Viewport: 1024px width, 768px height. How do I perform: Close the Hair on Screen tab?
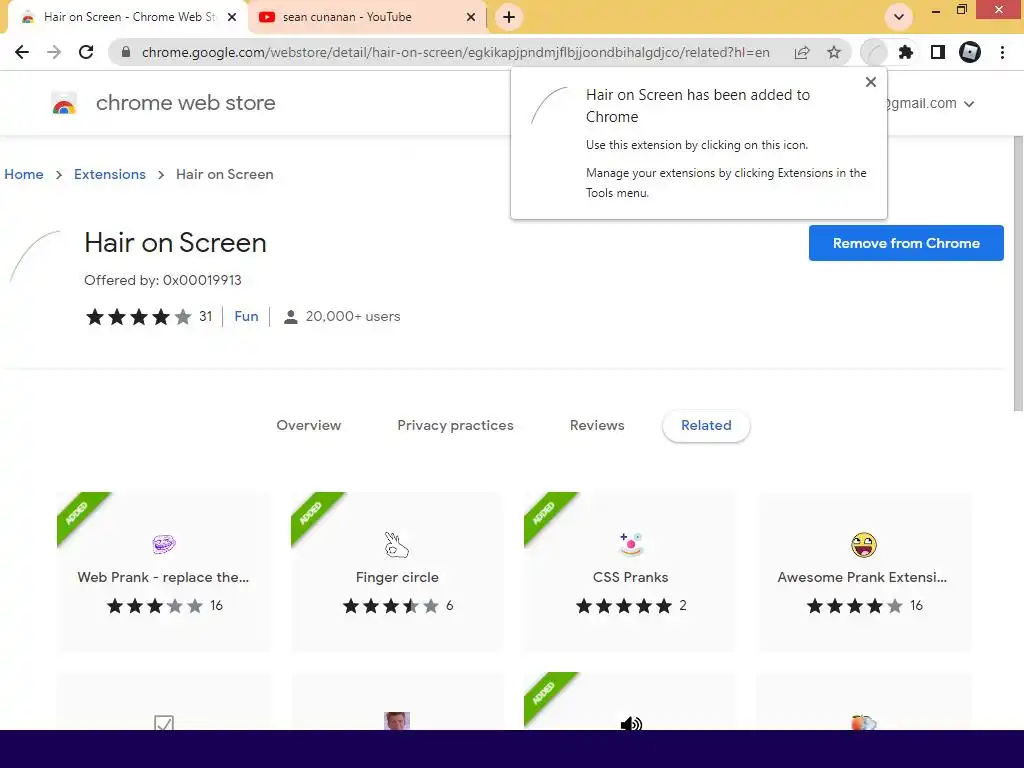click(232, 17)
